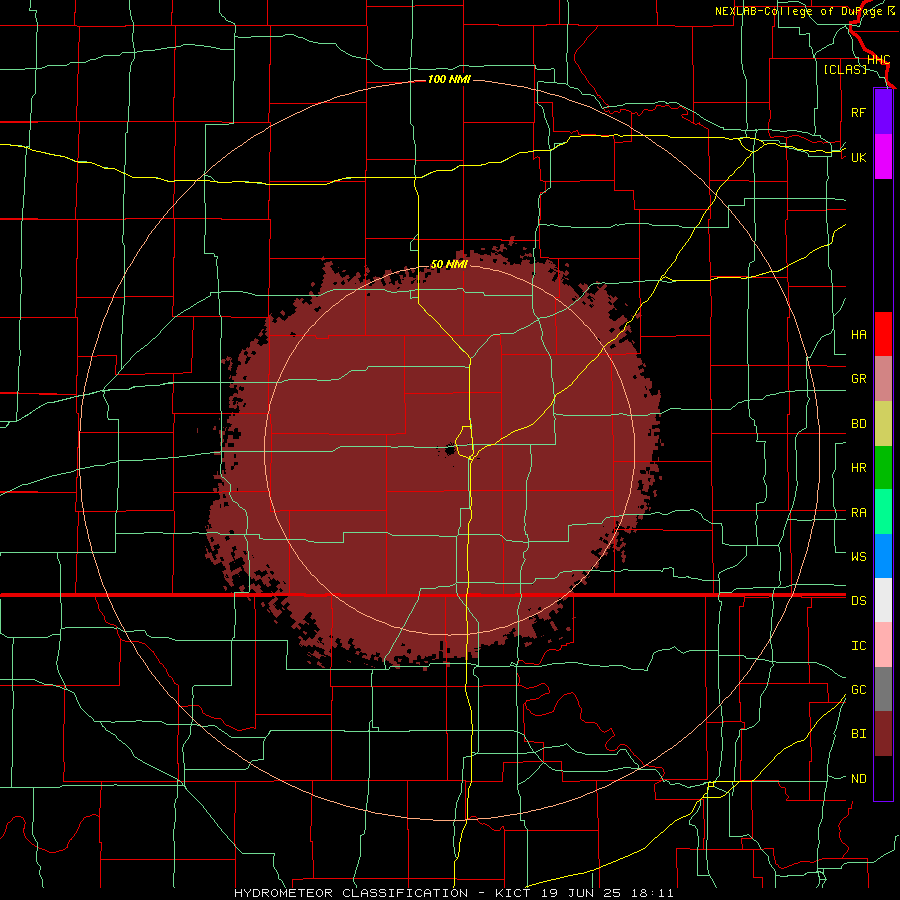Select the light pink IC legend swatch
Image resolution: width=900 pixels, height=900 pixels.
tap(883, 645)
